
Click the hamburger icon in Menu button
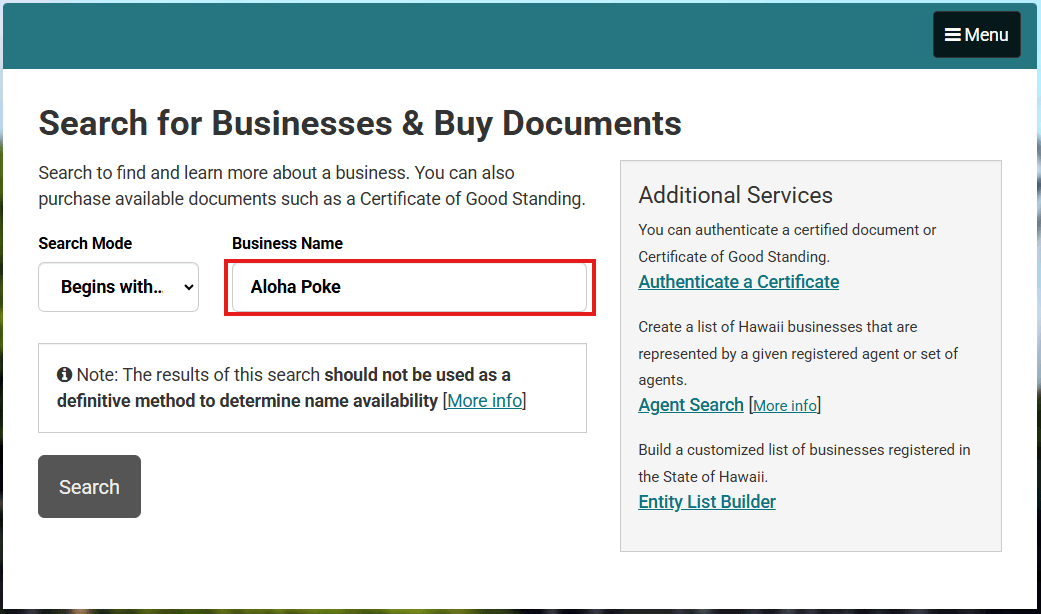tap(953, 35)
